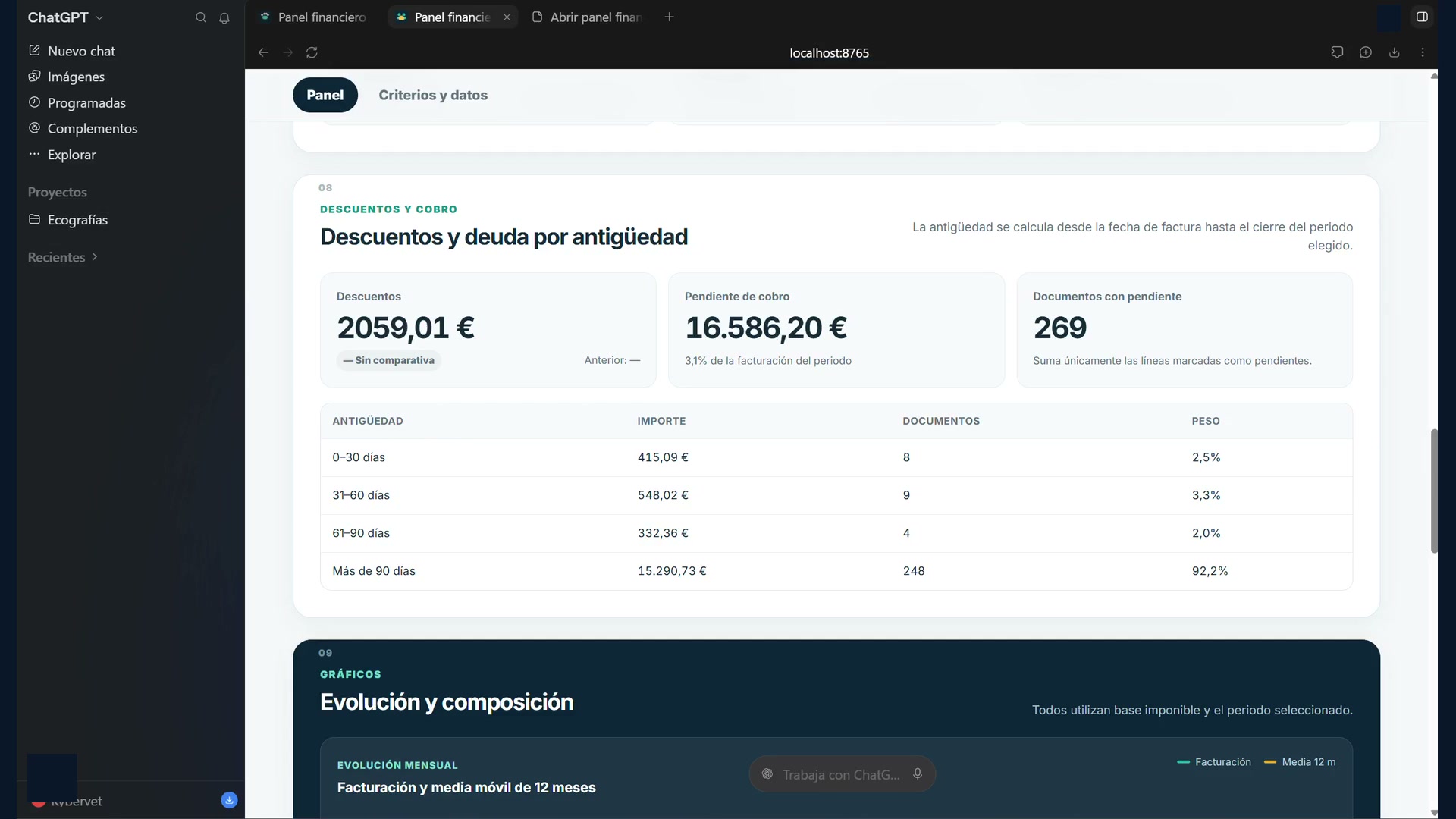1456x819 pixels.
Task: Open Complementos in the sidebar
Action: click(x=93, y=128)
